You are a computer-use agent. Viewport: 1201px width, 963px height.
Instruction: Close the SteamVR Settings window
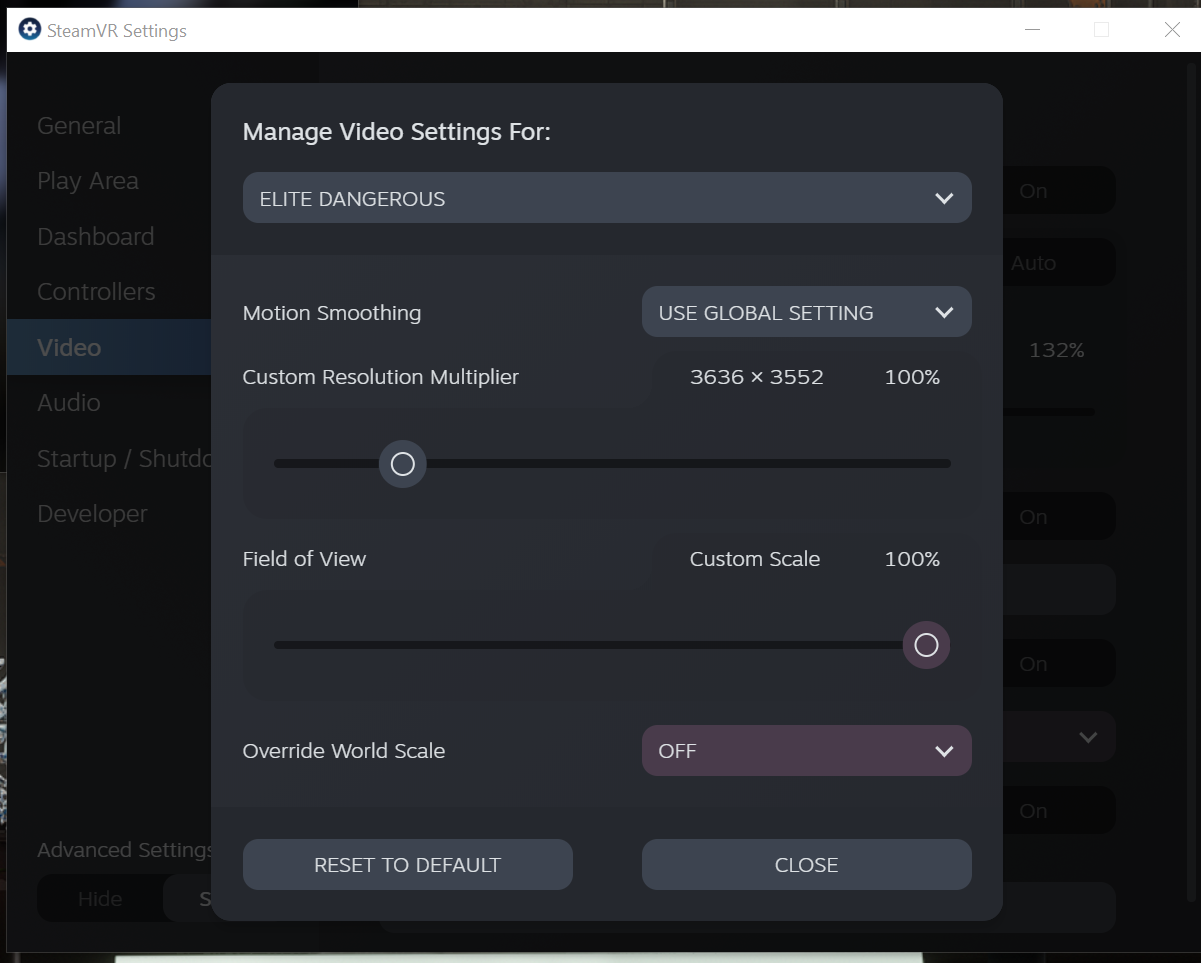pyautogui.click(x=1172, y=30)
